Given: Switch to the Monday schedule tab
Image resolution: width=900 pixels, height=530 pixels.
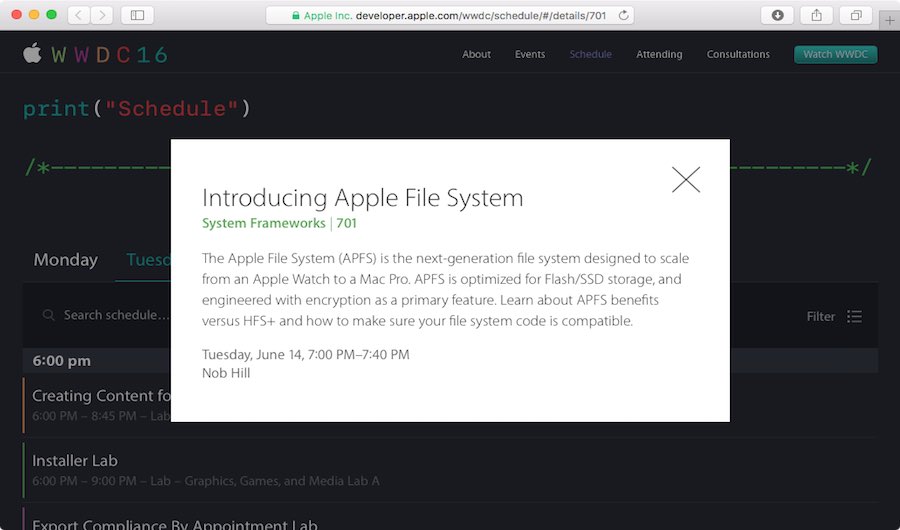Looking at the screenshot, I should pyautogui.click(x=66, y=260).
